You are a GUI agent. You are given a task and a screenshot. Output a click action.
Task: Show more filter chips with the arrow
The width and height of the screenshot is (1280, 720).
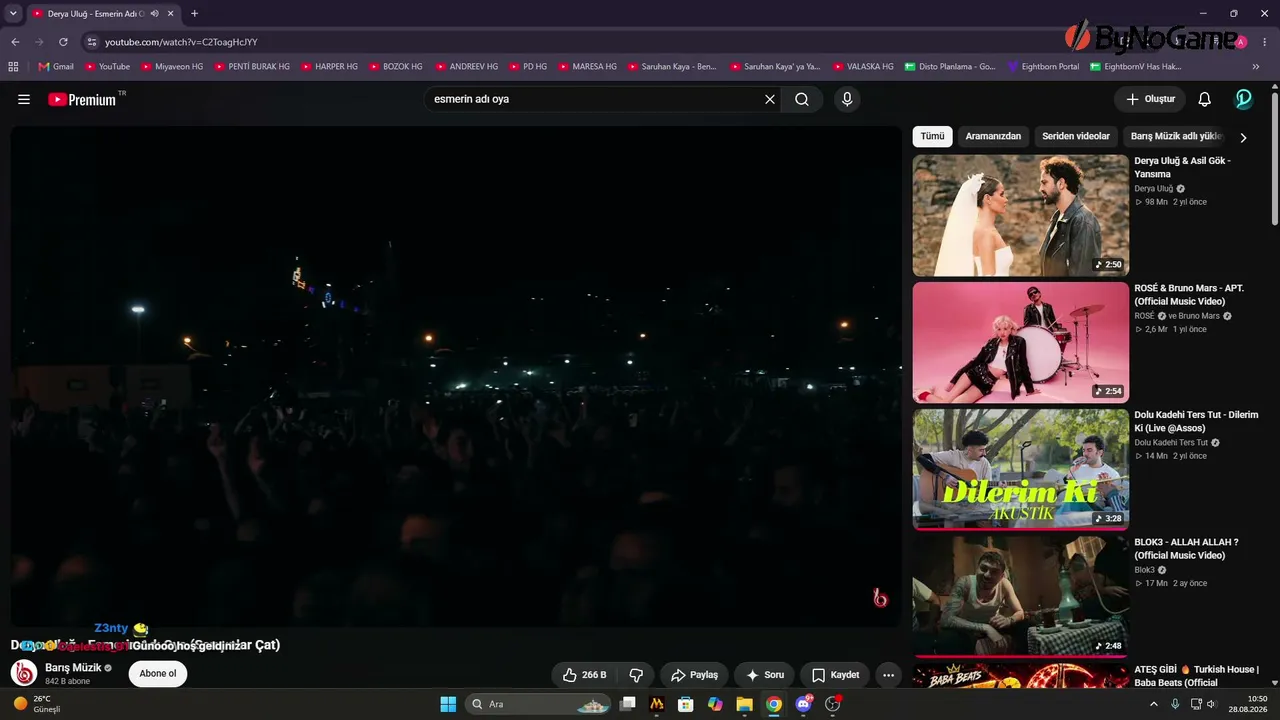tap(1243, 137)
